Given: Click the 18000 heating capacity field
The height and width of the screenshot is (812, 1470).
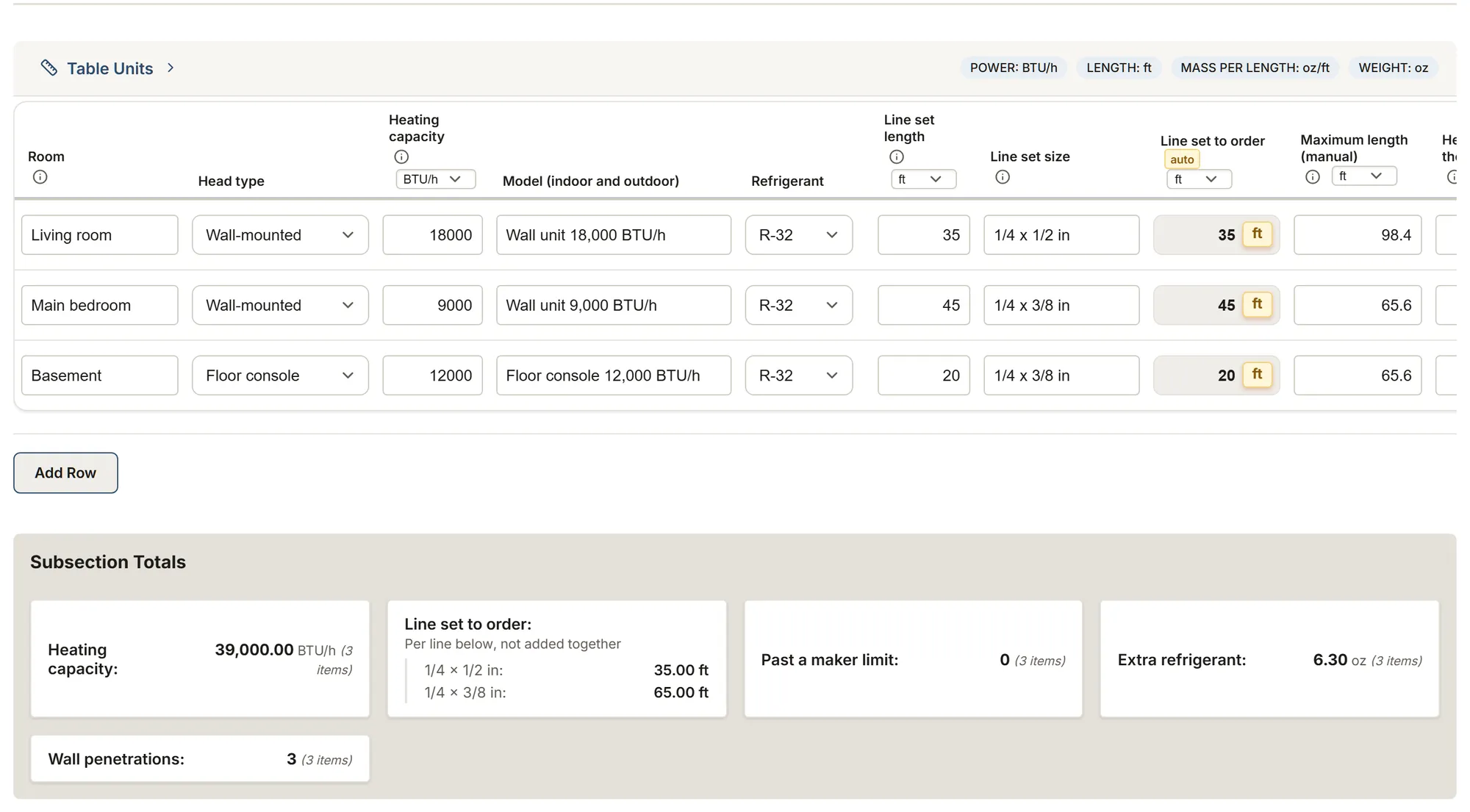Looking at the screenshot, I should (x=432, y=235).
